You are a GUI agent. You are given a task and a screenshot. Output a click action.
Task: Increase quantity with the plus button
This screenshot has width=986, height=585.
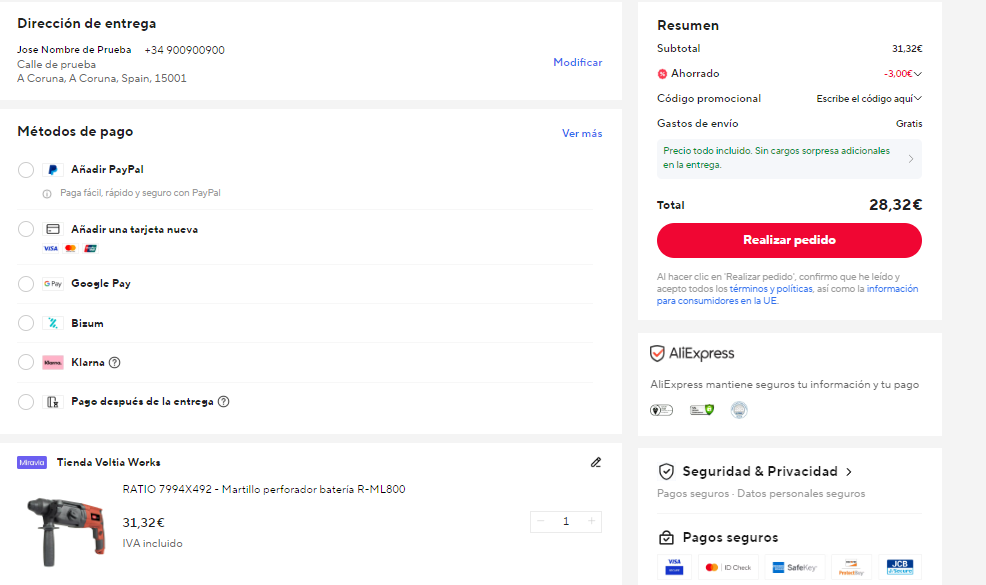[x=591, y=521]
